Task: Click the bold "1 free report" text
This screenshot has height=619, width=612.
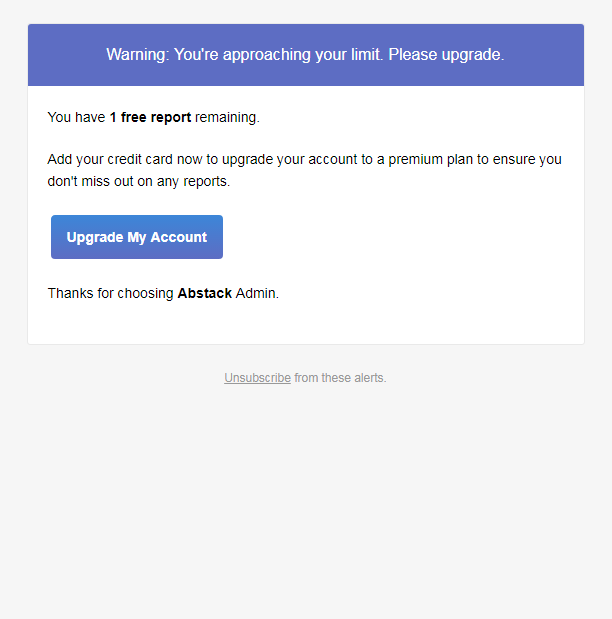Action: coord(150,117)
